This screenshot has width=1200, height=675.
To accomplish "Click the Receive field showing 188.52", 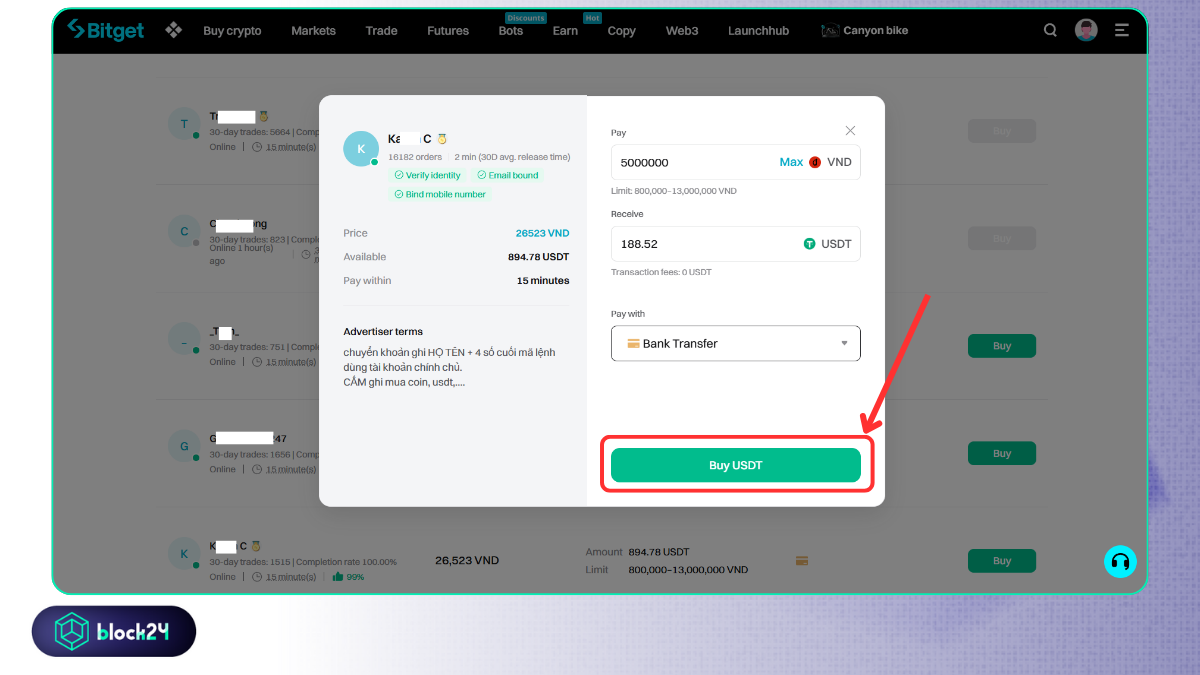I will pyautogui.click(x=735, y=244).
